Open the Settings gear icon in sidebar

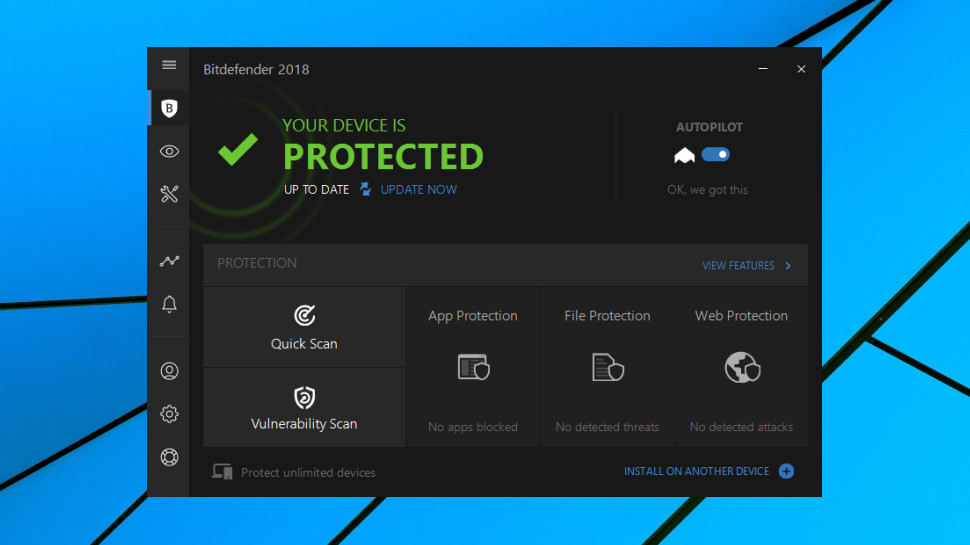pos(169,414)
